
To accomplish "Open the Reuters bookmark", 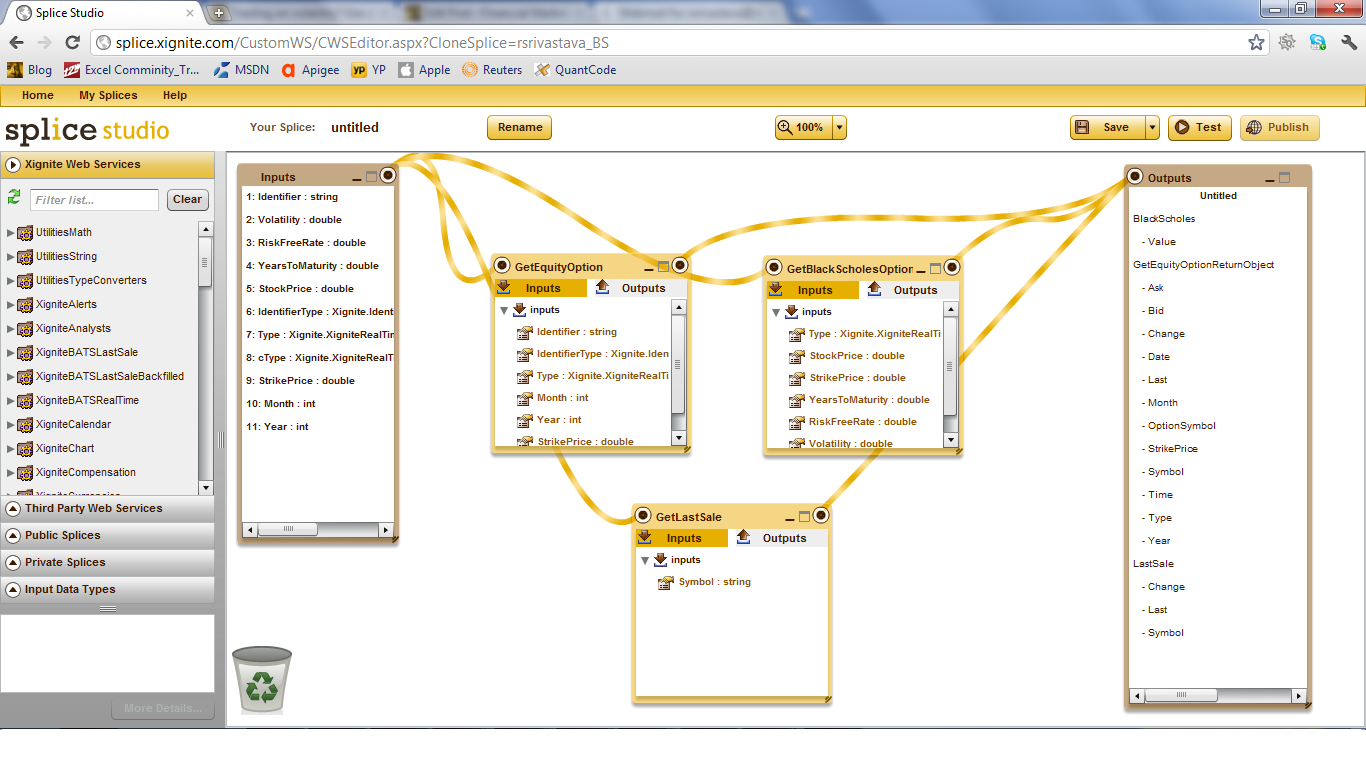I will tap(492, 70).
